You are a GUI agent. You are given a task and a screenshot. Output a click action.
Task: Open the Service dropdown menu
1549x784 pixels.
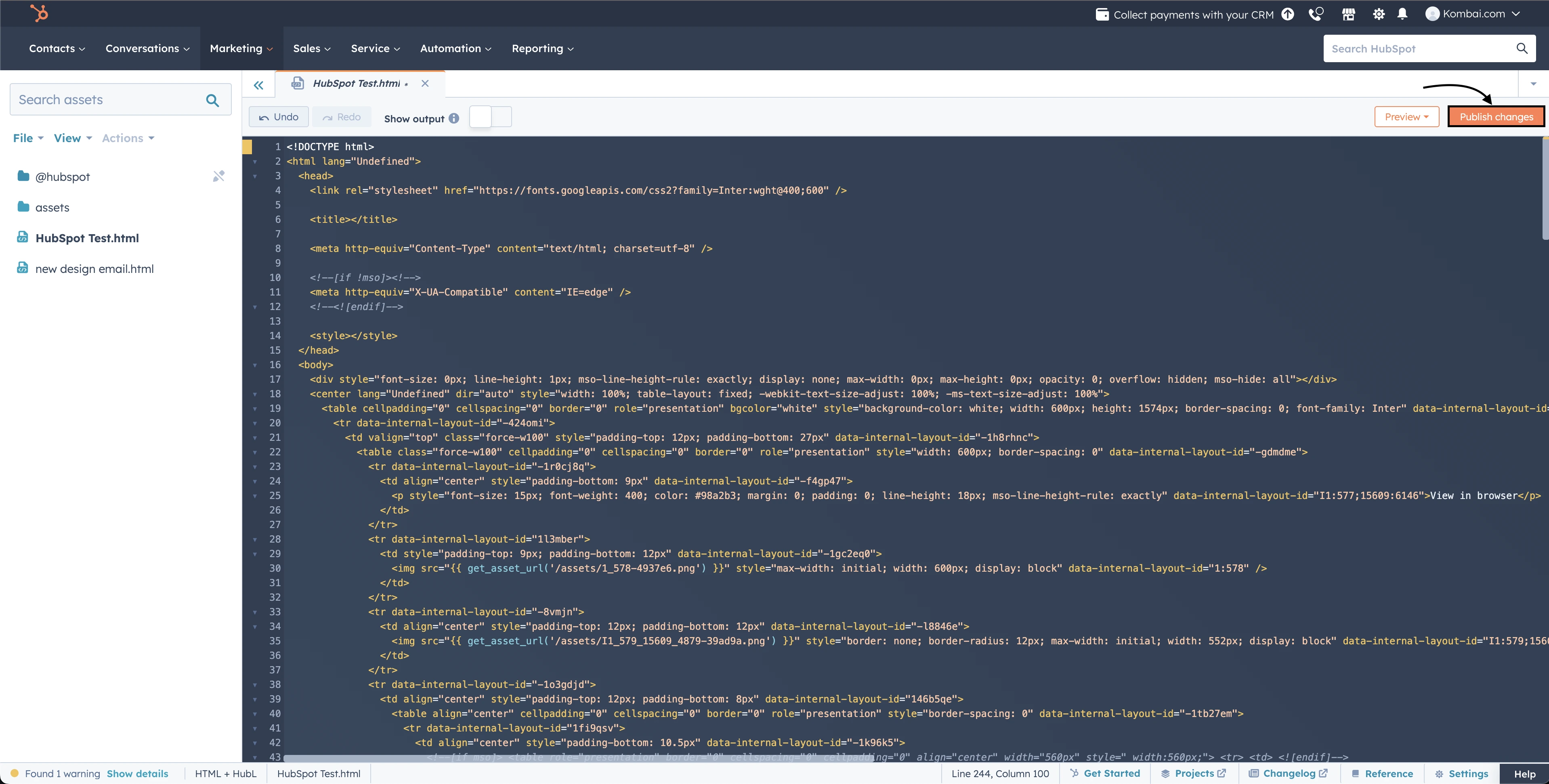pyautogui.click(x=375, y=48)
